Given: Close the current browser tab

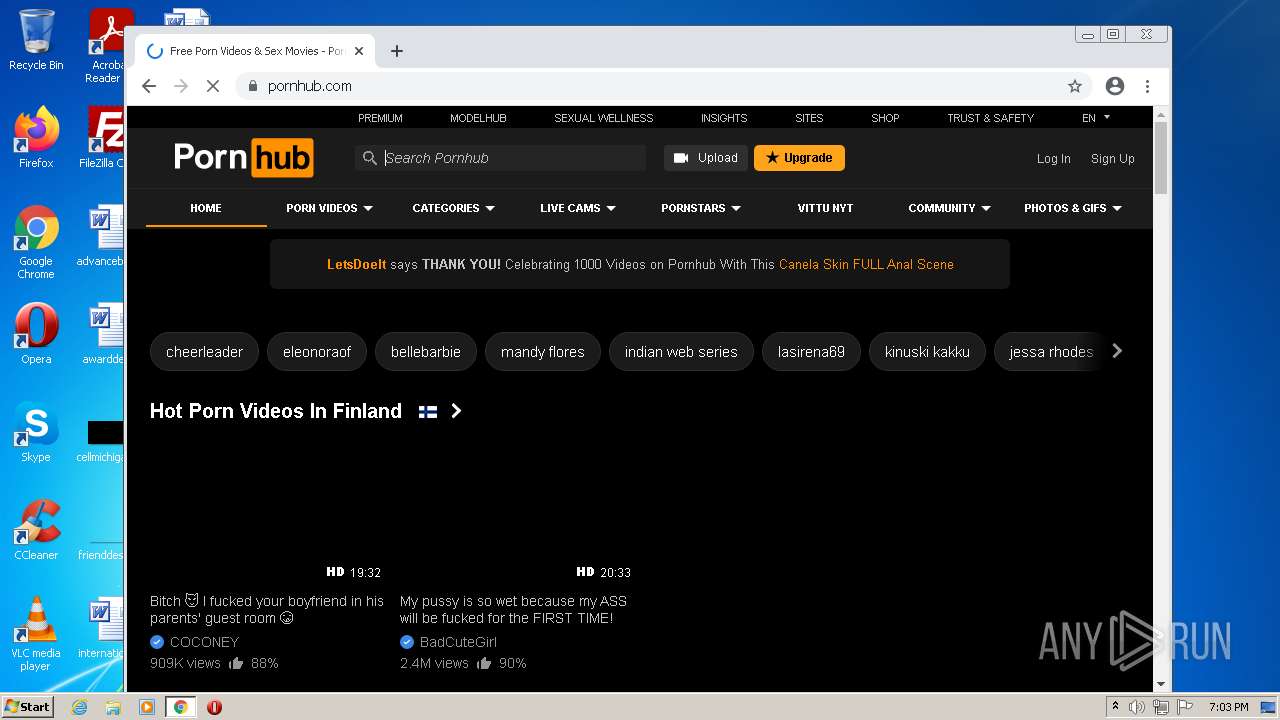Looking at the screenshot, I should [359, 51].
